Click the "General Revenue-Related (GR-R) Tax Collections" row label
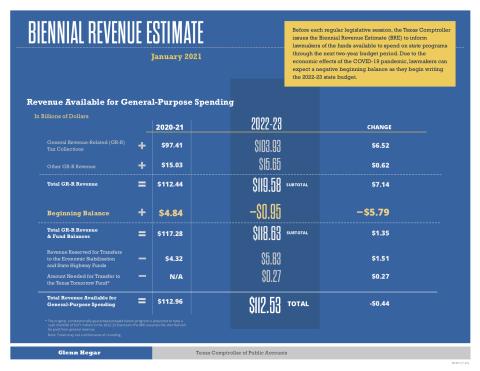Image resolution: width=480 pixels, height=371 pixels. click(x=86, y=146)
